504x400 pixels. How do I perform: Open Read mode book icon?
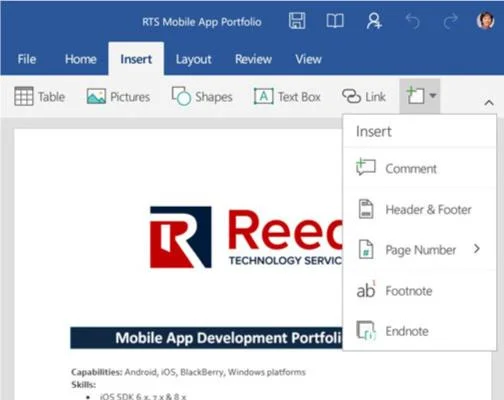[335, 21]
